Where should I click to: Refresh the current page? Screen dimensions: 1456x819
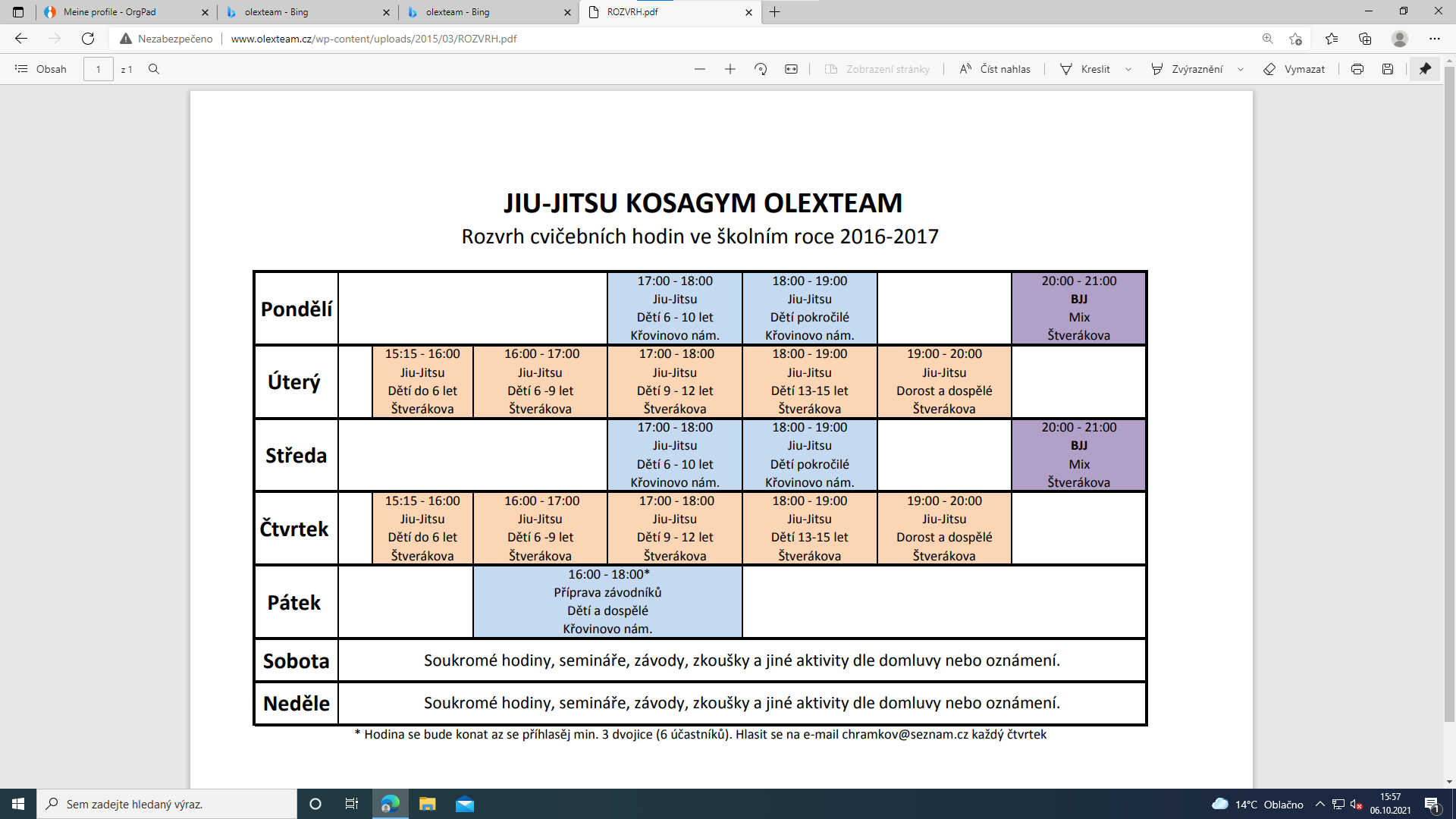coord(88,39)
